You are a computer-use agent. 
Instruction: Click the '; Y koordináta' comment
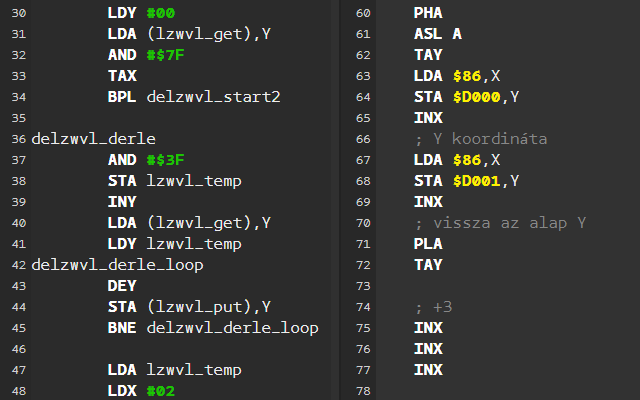(480, 139)
